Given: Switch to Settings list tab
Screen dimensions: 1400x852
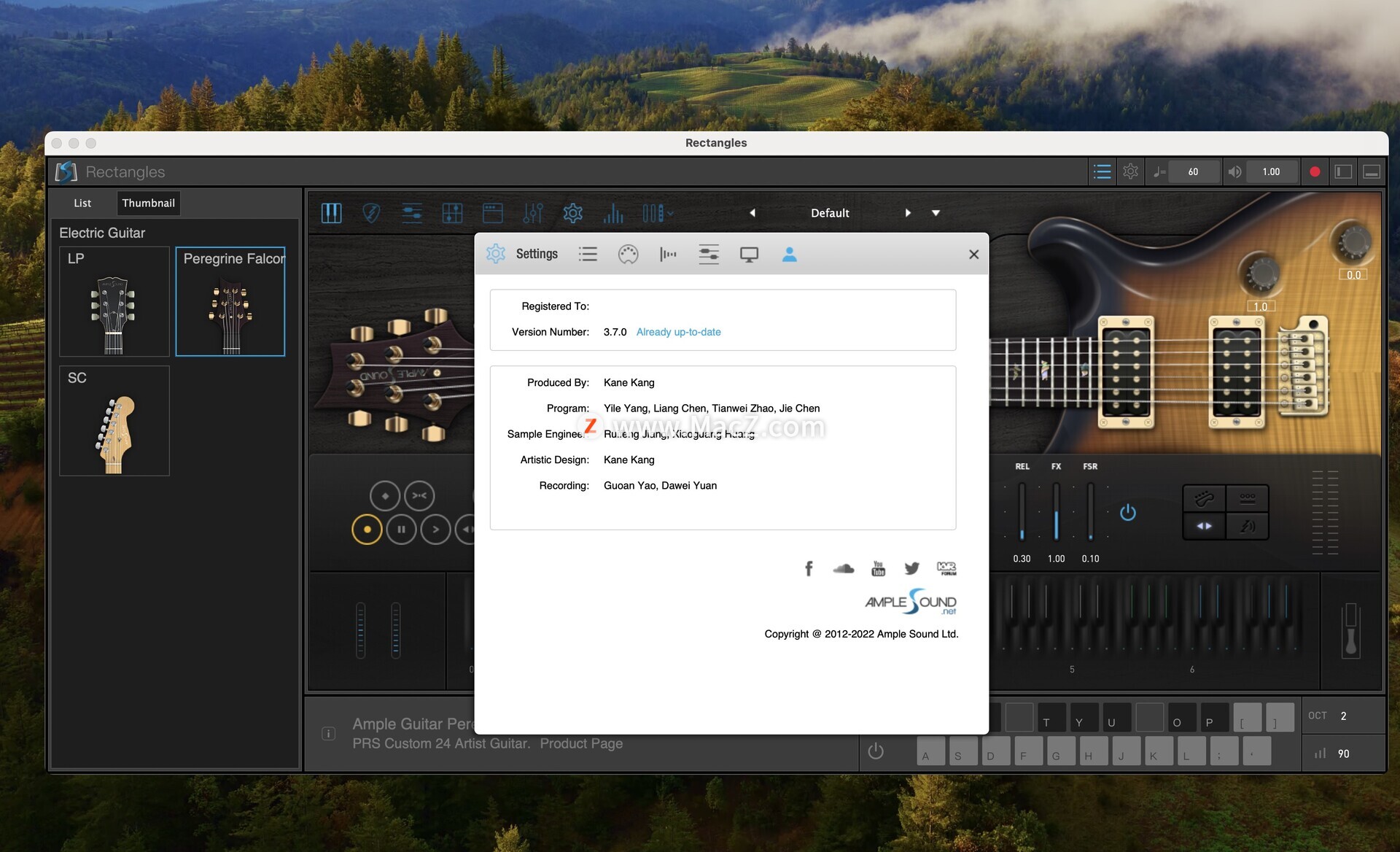Looking at the screenshot, I should (588, 254).
